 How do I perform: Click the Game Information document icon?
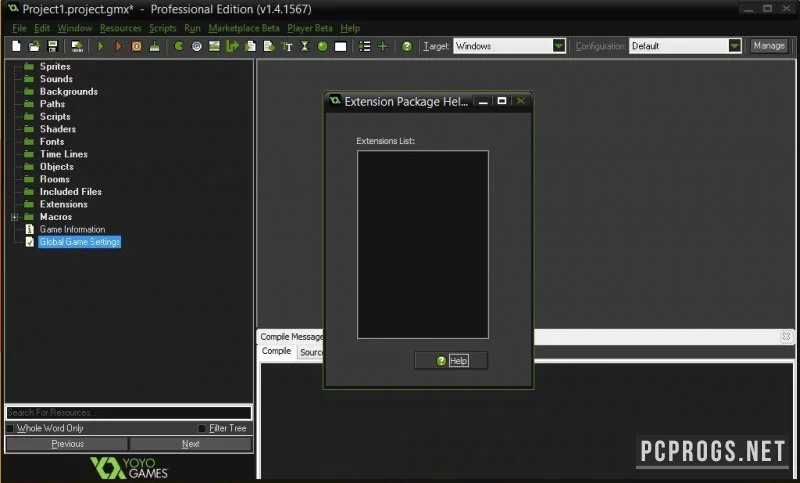[30, 230]
